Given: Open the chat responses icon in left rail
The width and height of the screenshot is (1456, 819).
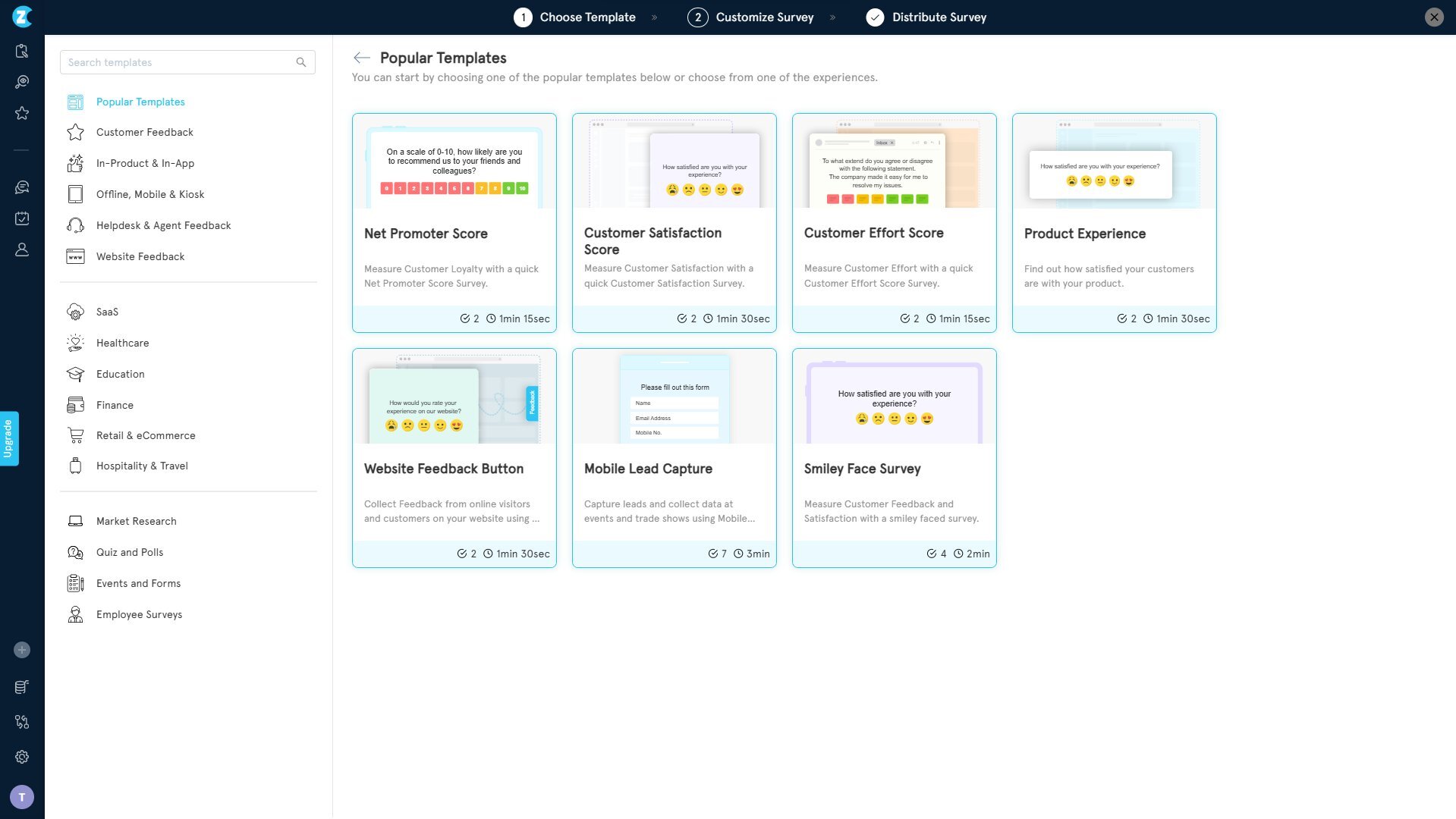Looking at the screenshot, I should click(x=22, y=187).
